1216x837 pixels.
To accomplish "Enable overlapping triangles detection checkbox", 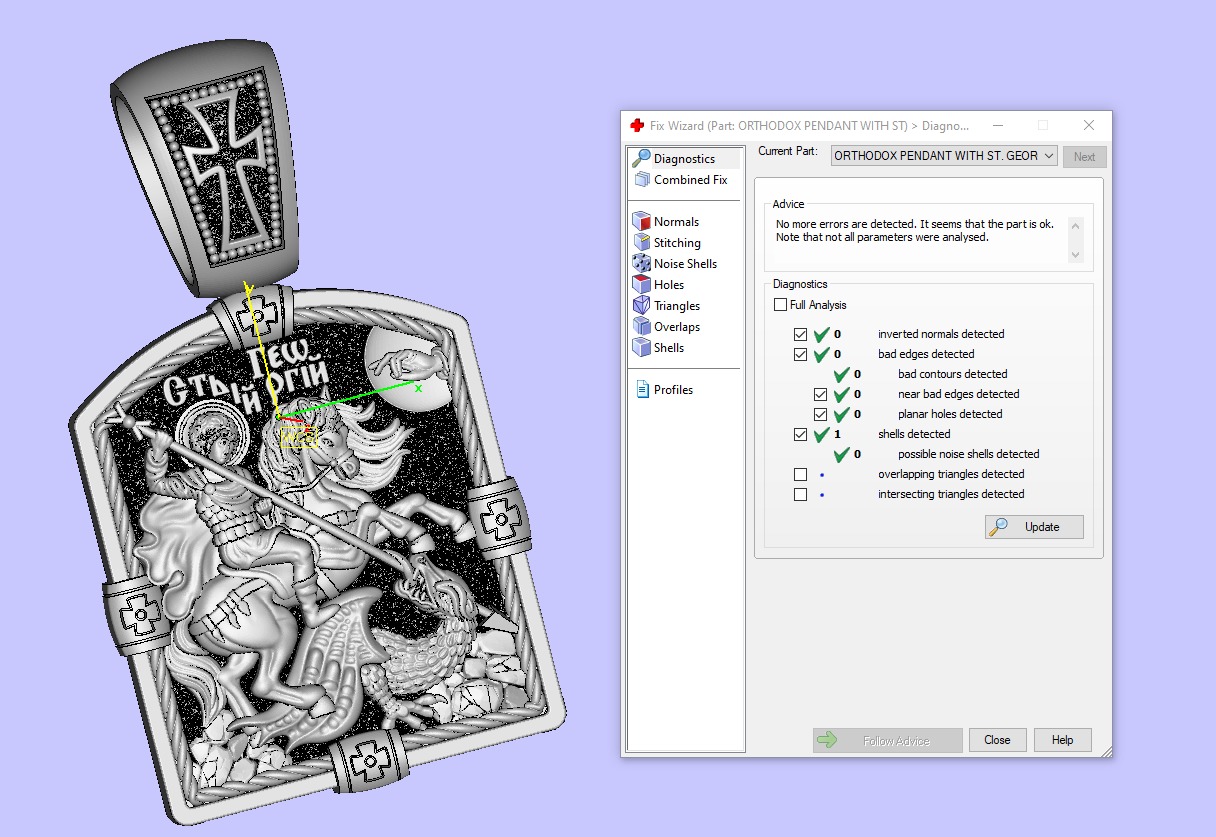I will tap(800, 474).
